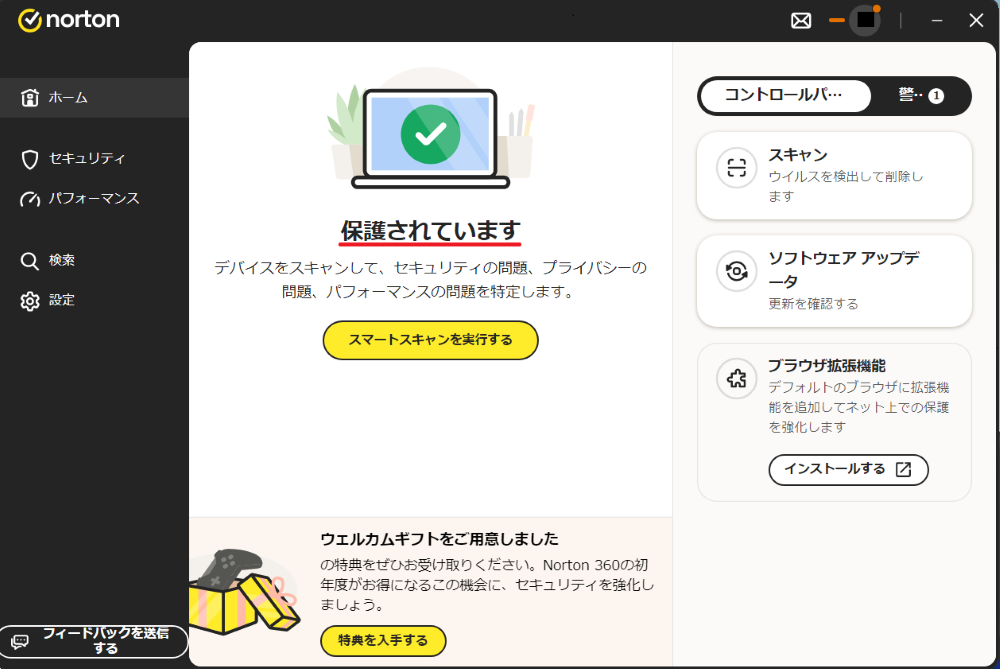Click the speedometer performance icon
The height and width of the screenshot is (669, 1000).
click(x=29, y=199)
